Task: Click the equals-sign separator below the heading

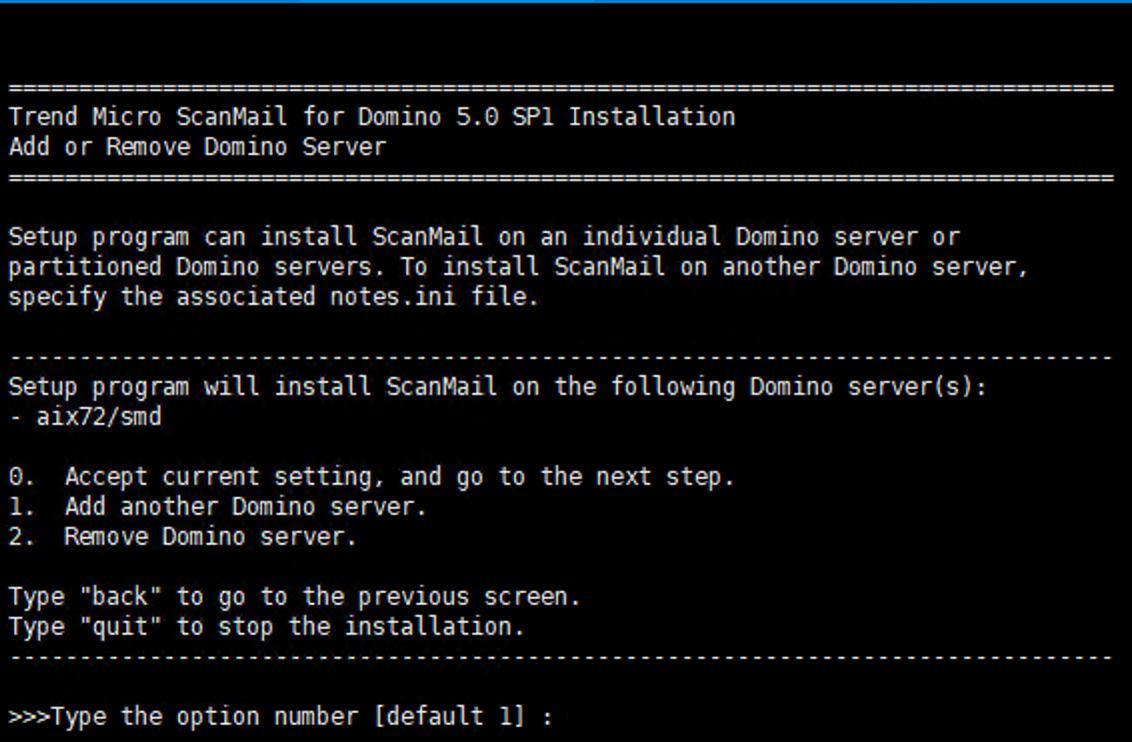Action: click(x=560, y=178)
